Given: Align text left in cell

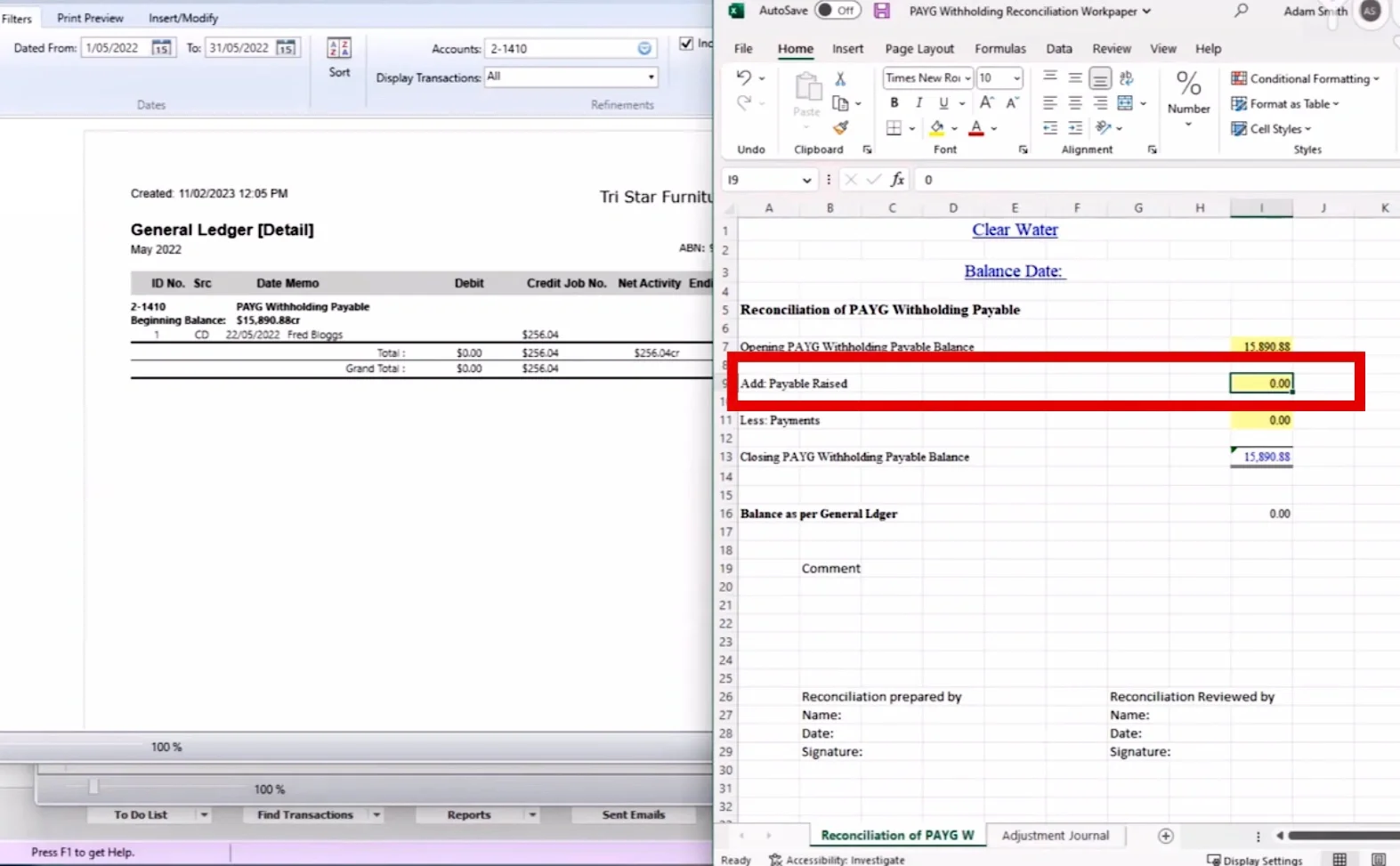Looking at the screenshot, I should (1050, 103).
